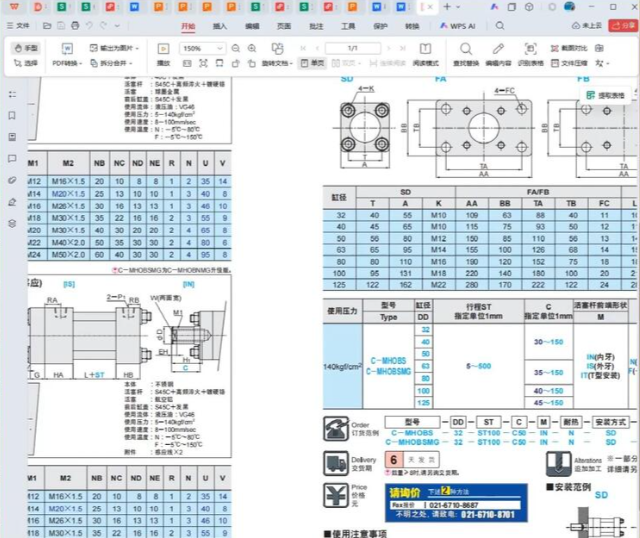Switch to the 插入 tab
Viewport: 640px width, 538px height.
pyautogui.click(x=220, y=26)
